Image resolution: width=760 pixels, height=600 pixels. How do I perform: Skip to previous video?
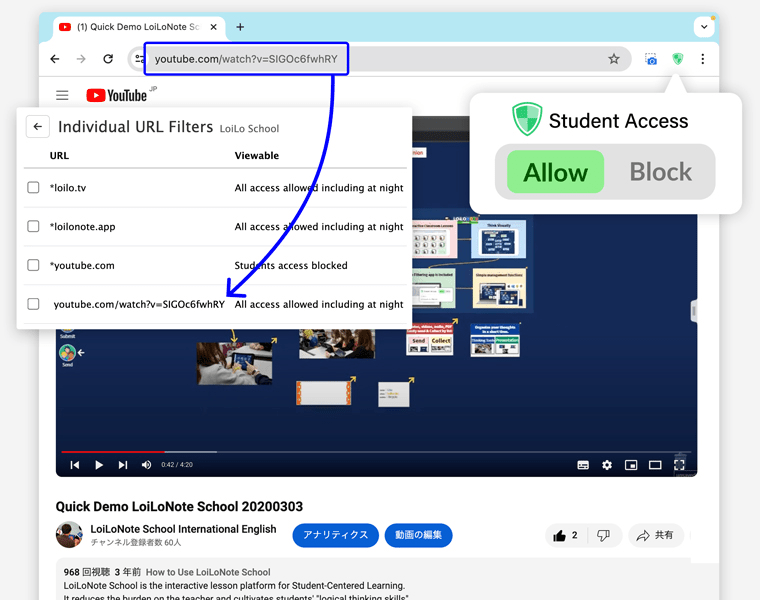point(75,465)
